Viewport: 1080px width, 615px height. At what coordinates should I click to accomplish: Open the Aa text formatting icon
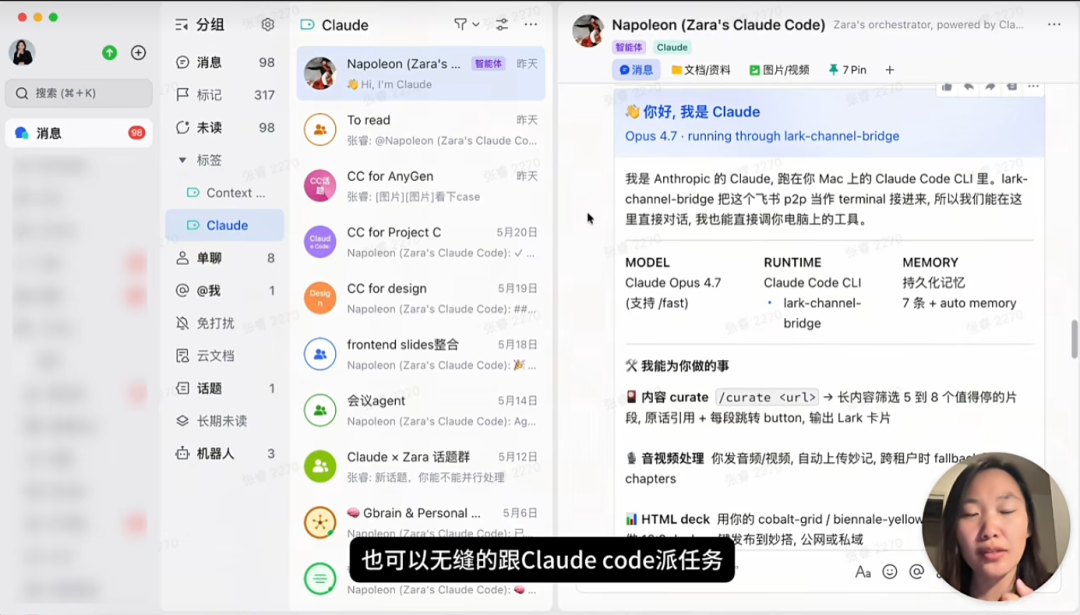pyautogui.click(x=862, y=572)
